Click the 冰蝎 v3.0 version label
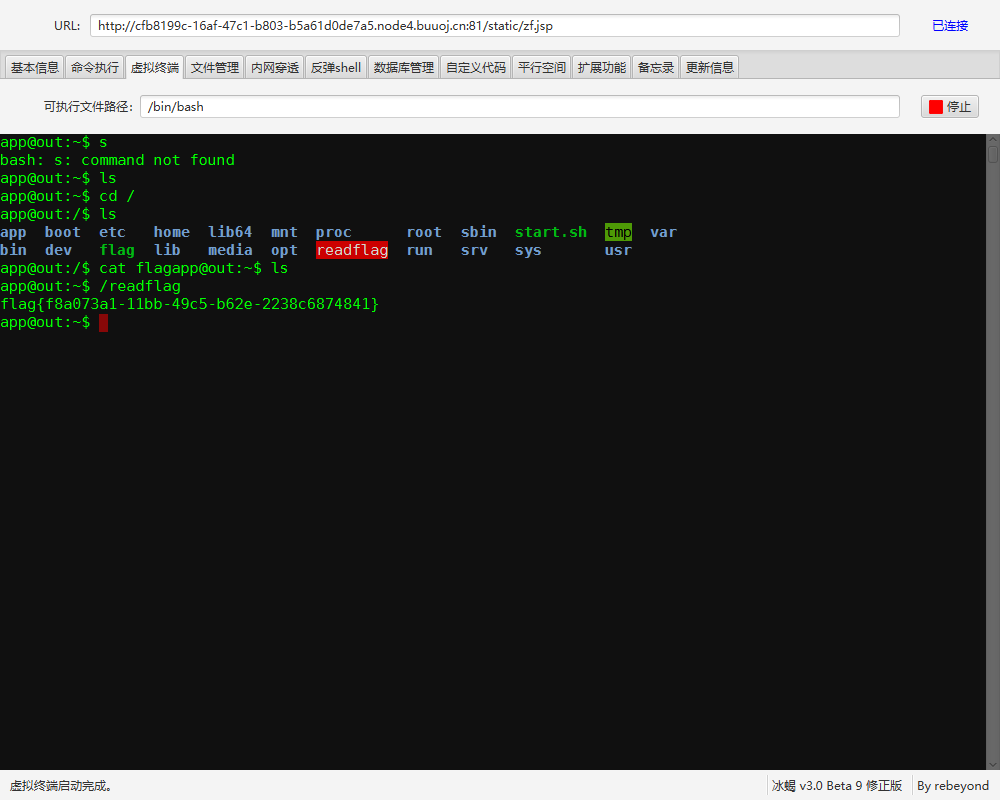 (837, 785)
